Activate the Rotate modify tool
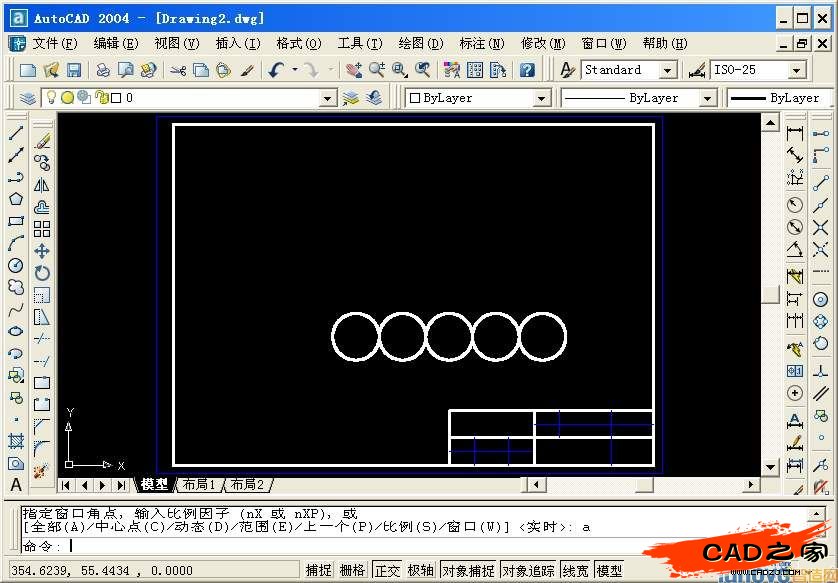Viewport: 838px width, 583px height. point(42,273)
